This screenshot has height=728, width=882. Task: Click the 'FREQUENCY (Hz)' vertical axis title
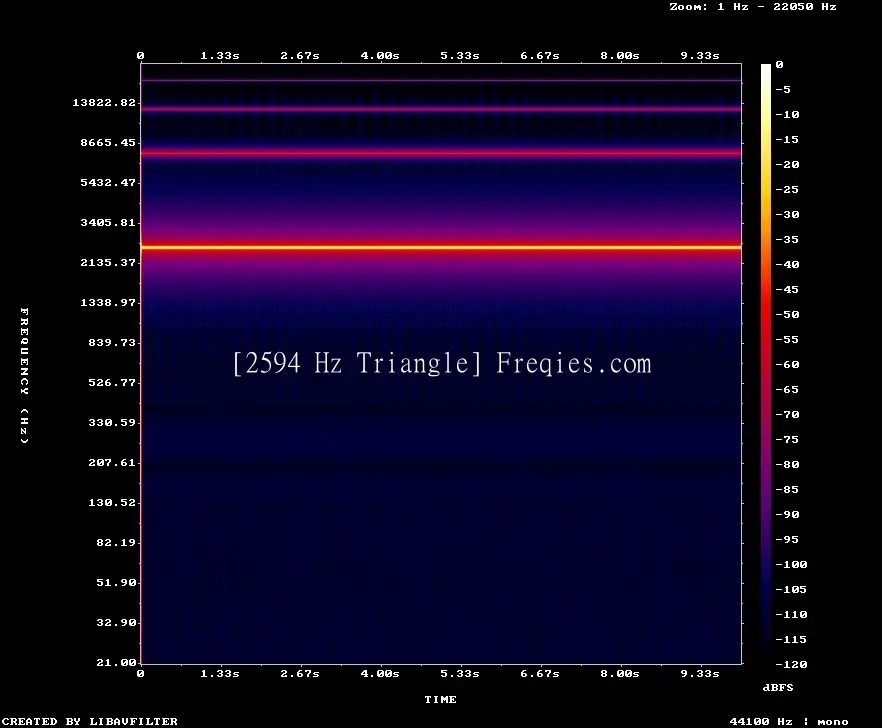[x=24, y=376]
